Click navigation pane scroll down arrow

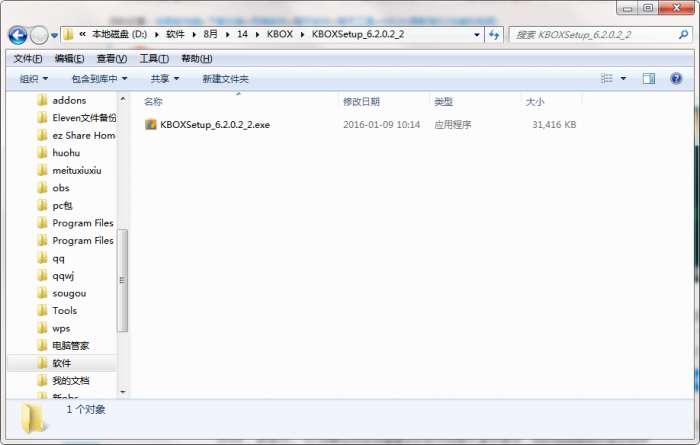point(123,392)
